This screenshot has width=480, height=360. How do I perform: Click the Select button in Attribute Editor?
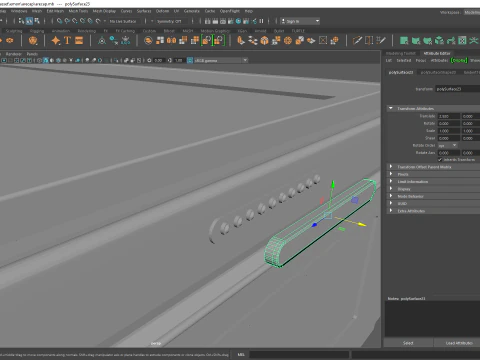click(408, 343)
